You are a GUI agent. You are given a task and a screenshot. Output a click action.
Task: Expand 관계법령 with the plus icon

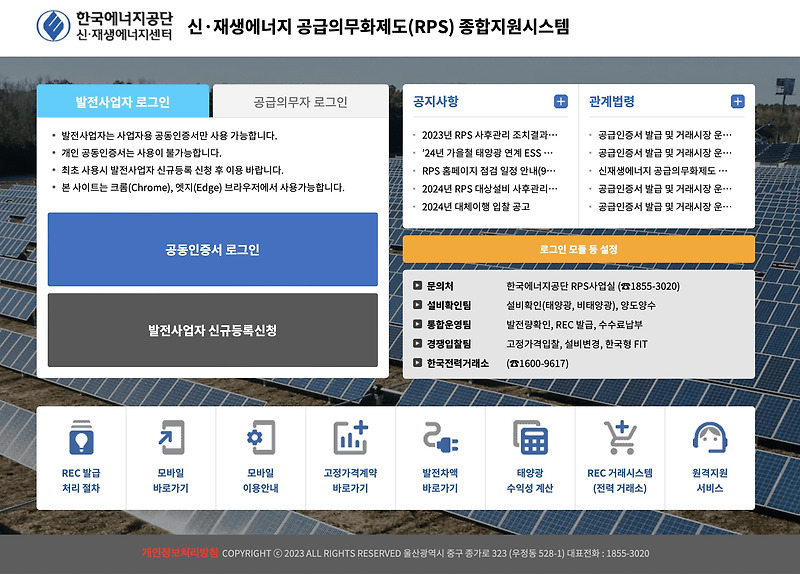pyautogui.click(x=737, y=102)
